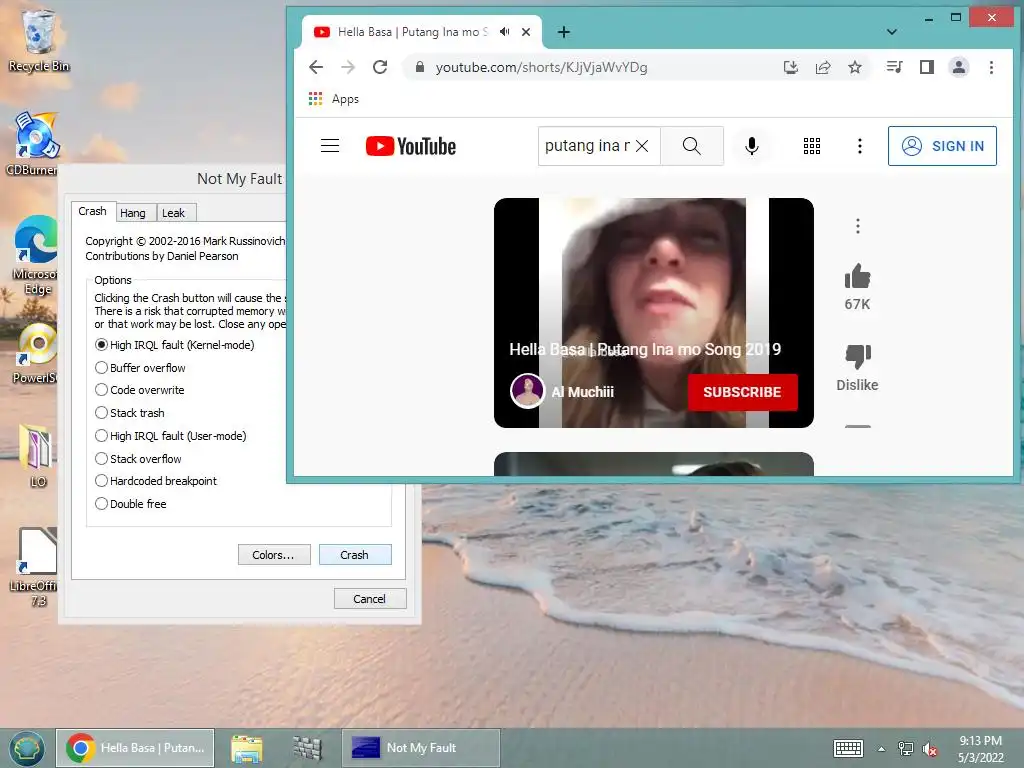
Task: Open LO folder on desktop
Action: (37, 456)
